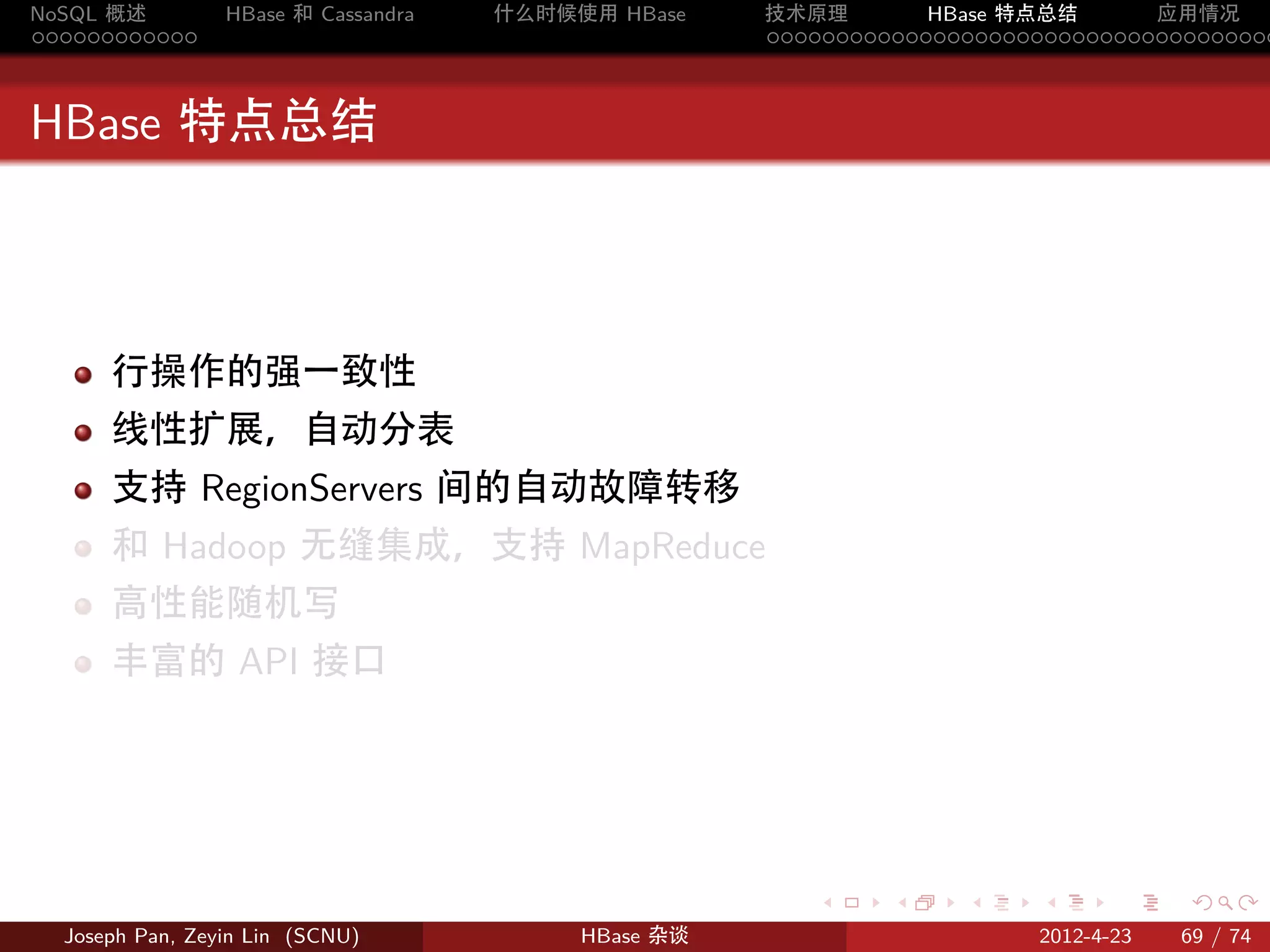Open the NoSQL 概述 section
The height and width of the screenshot is (952, 1270).
point(89,14)
